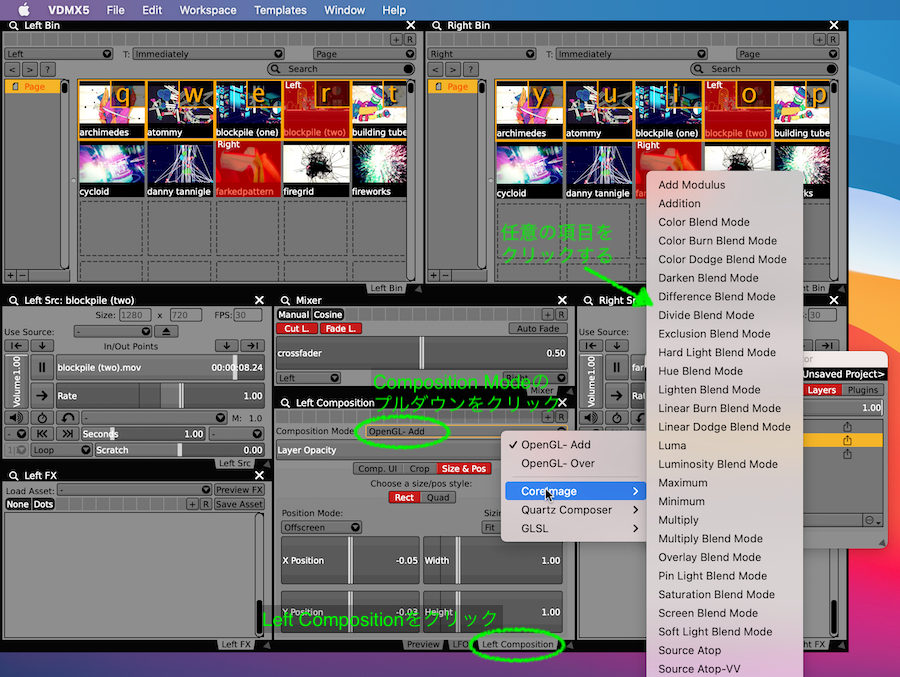Switch to the Size & Pos section
Viewport: 900px width, 677px height.
464,469
